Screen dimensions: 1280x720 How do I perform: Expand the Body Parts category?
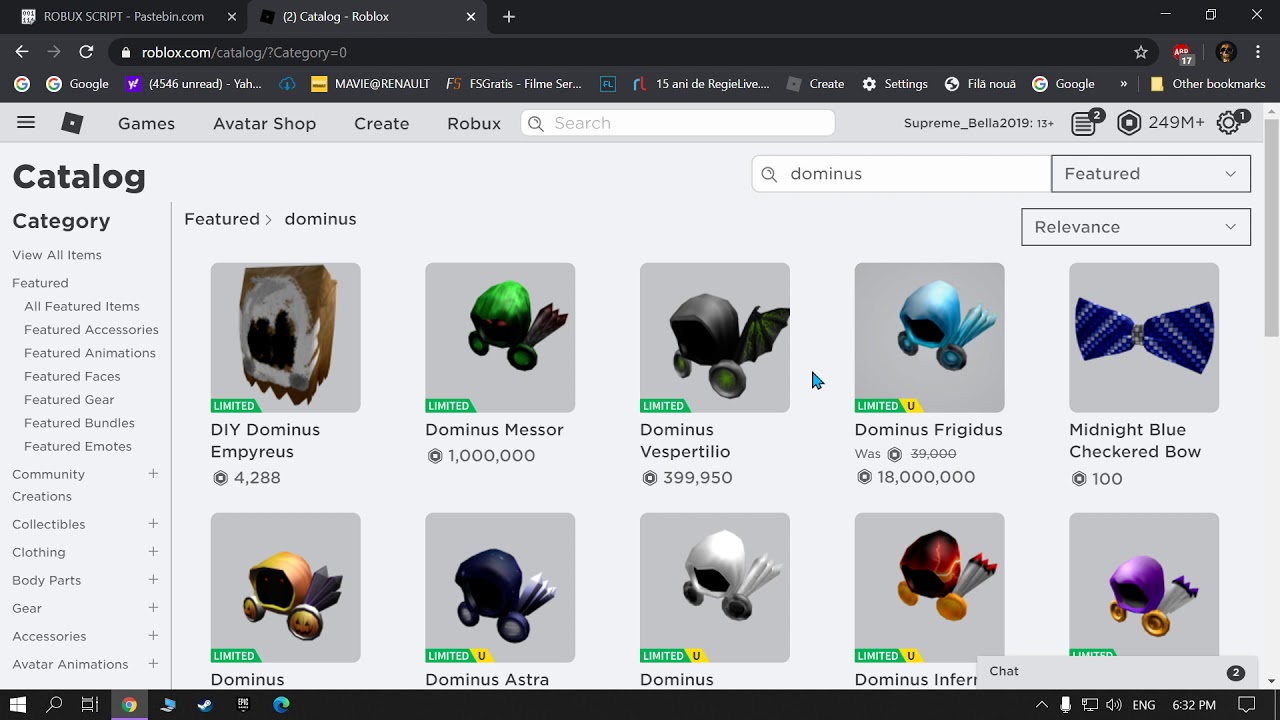pos(153,580)
